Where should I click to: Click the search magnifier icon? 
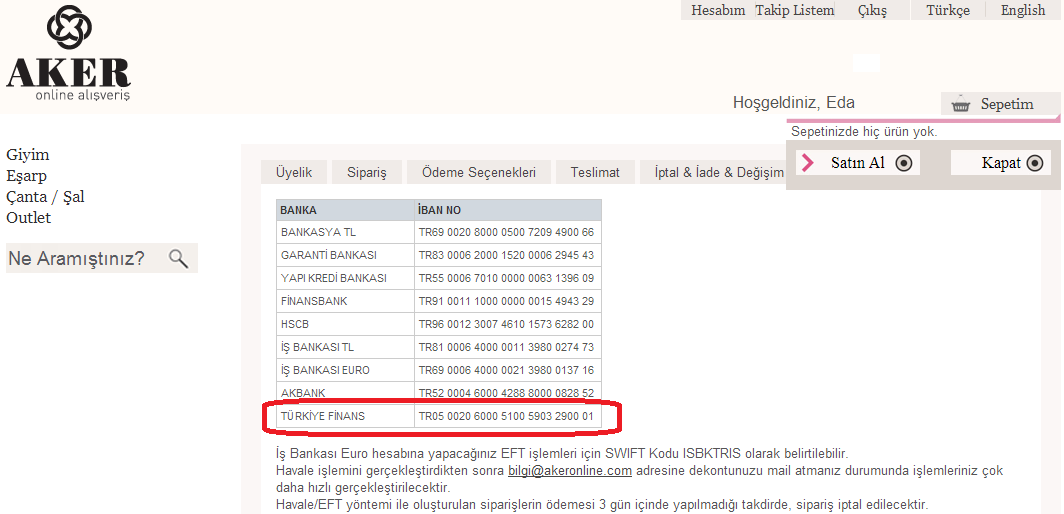[x=178, y=258]
